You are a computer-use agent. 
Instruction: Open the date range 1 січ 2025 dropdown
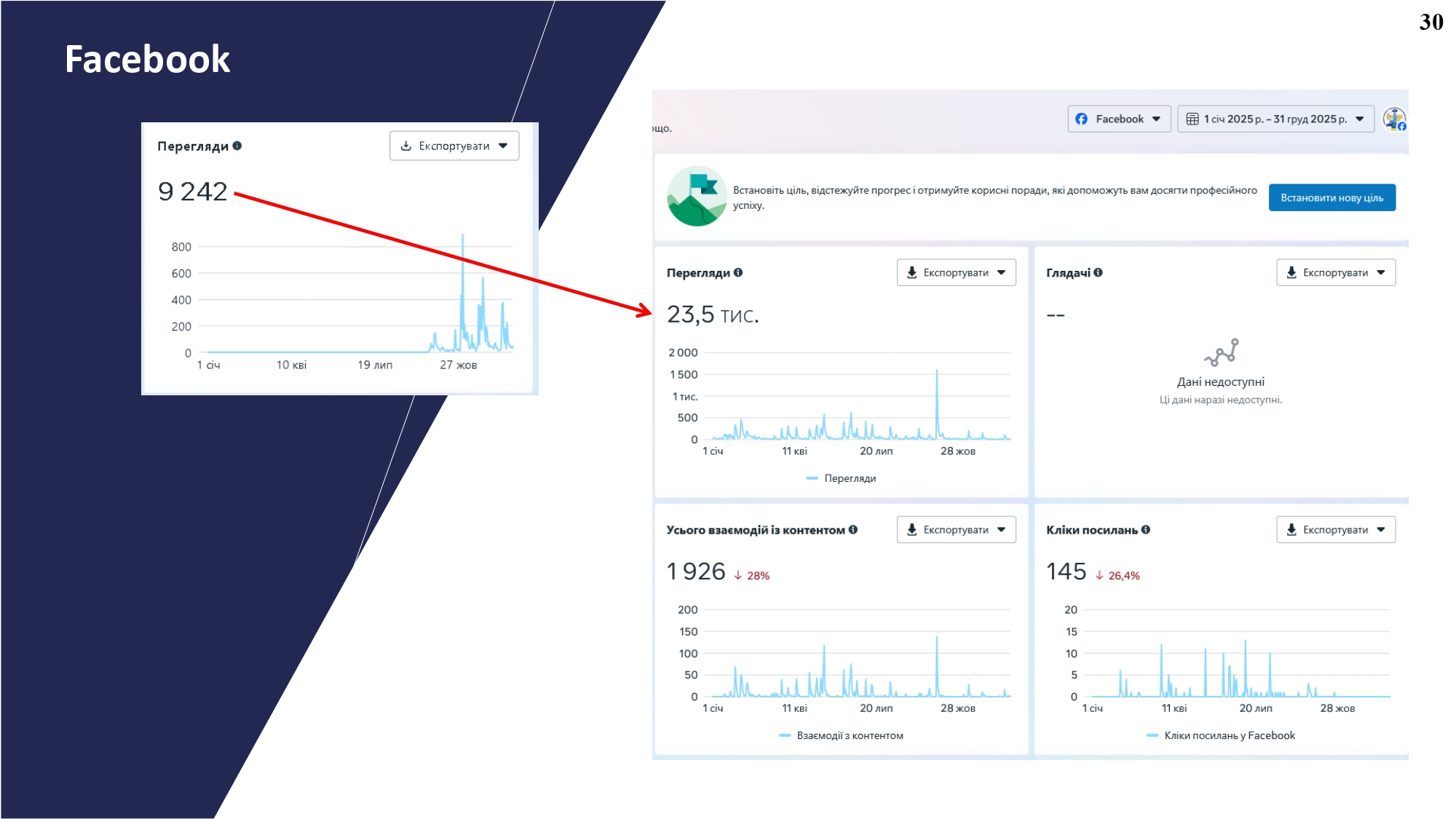pos(1275,119)
